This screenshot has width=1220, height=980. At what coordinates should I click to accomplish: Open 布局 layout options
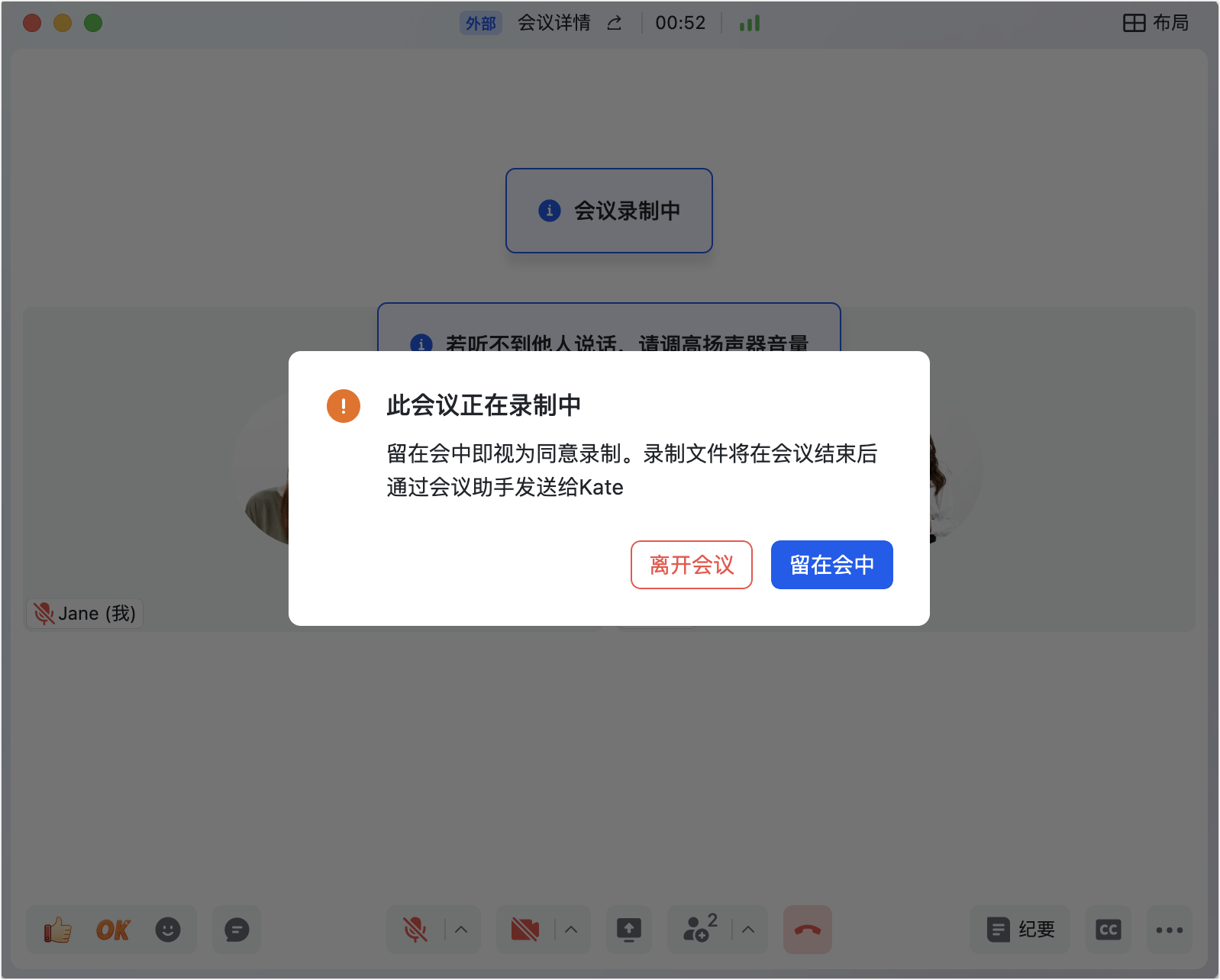click(1156, 23)
